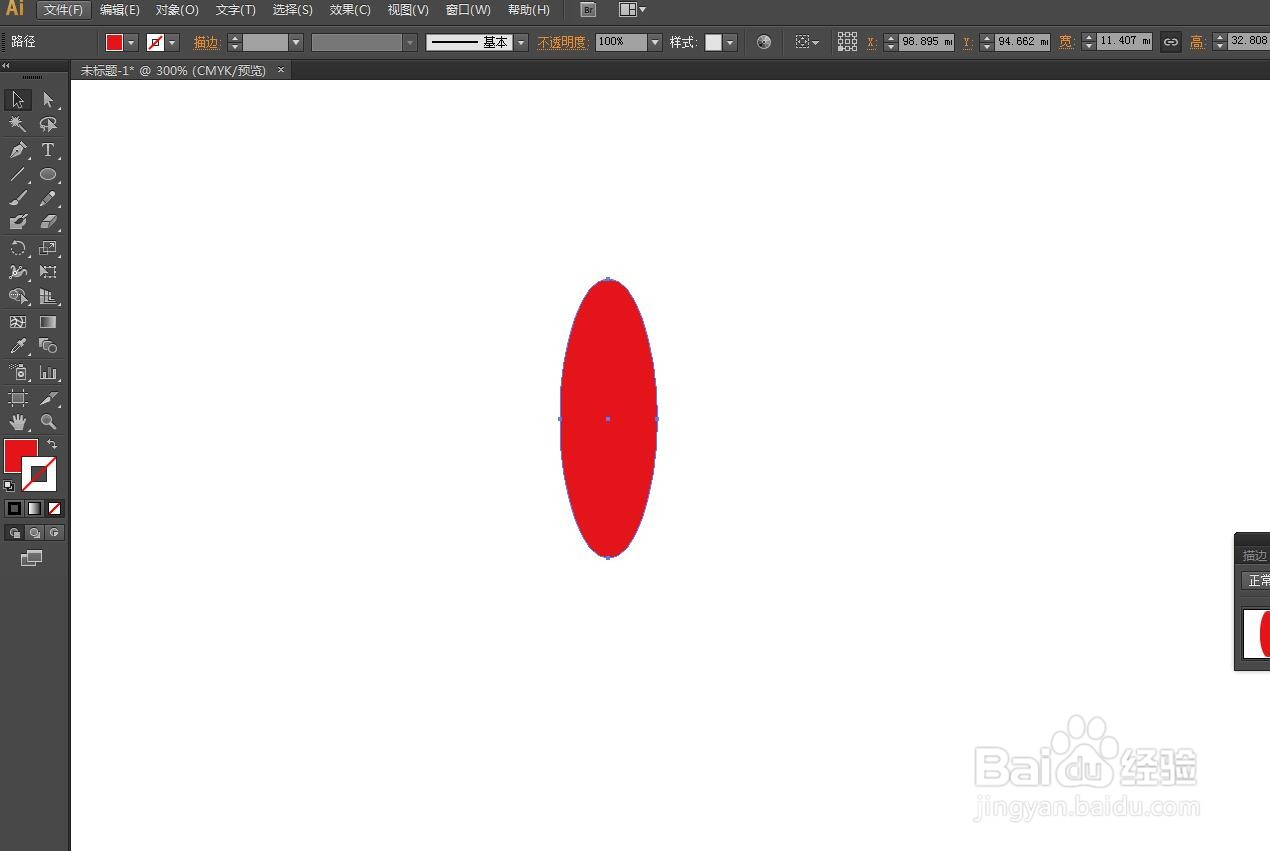Click the red Fill color box in toolbox
This screenshot has width=1270, height=851.
pyautogui.click(x=21, y=456)
